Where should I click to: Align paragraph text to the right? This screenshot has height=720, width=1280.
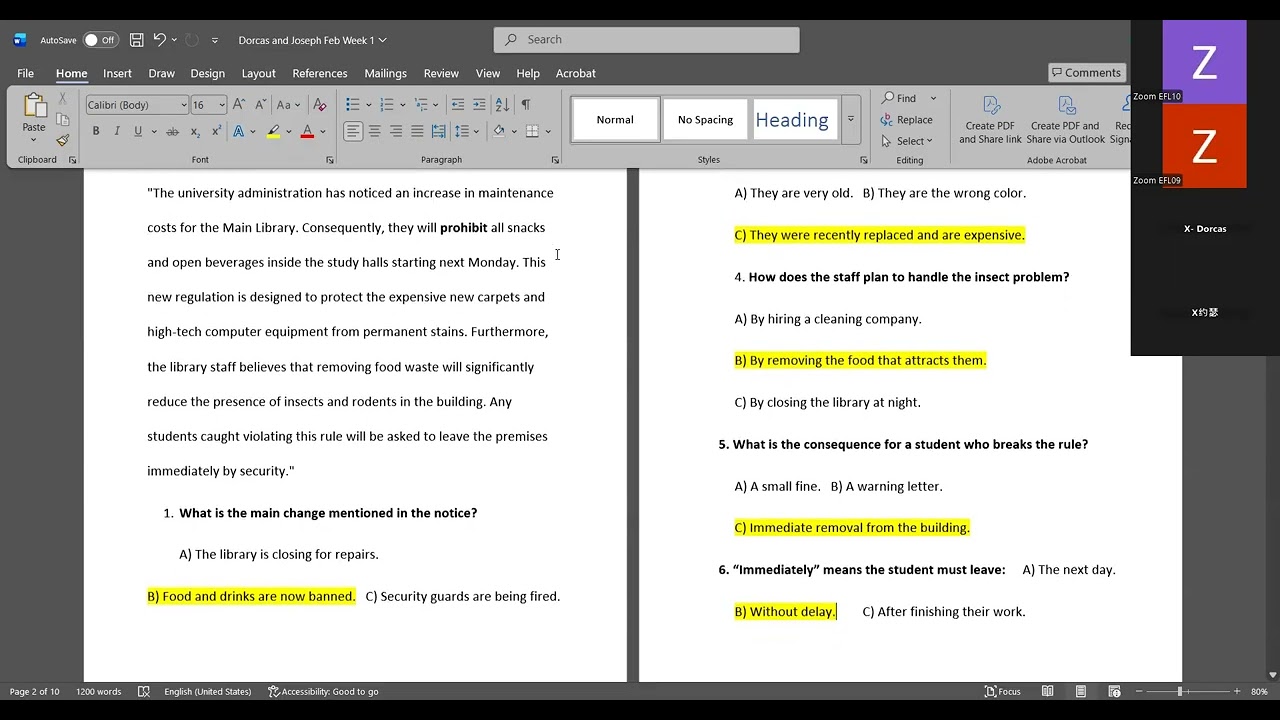(396, 131)
